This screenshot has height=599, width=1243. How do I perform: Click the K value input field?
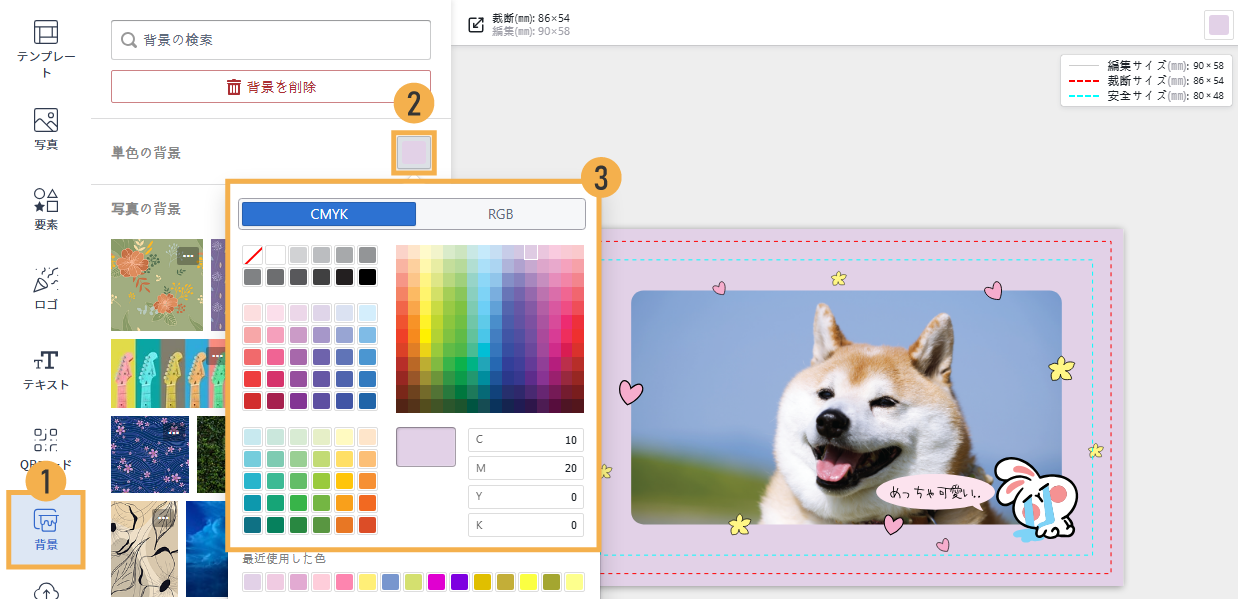[526, 525]
